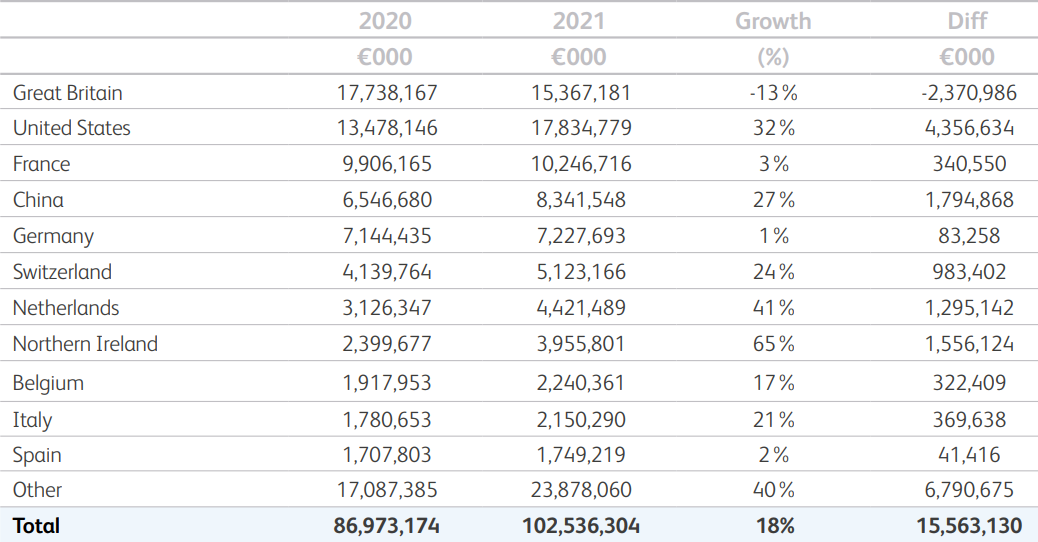Click the 6,790,675 diff cell
The width and height of the screenshot is (1038, 542).
(x=969, y=490)
